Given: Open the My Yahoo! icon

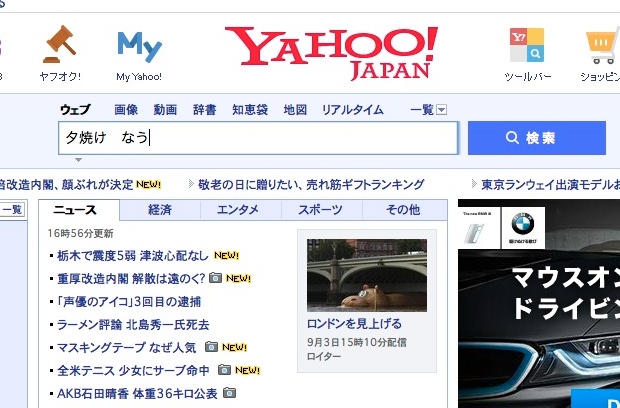Looking at the screenshot, I should tap(140, 47).
